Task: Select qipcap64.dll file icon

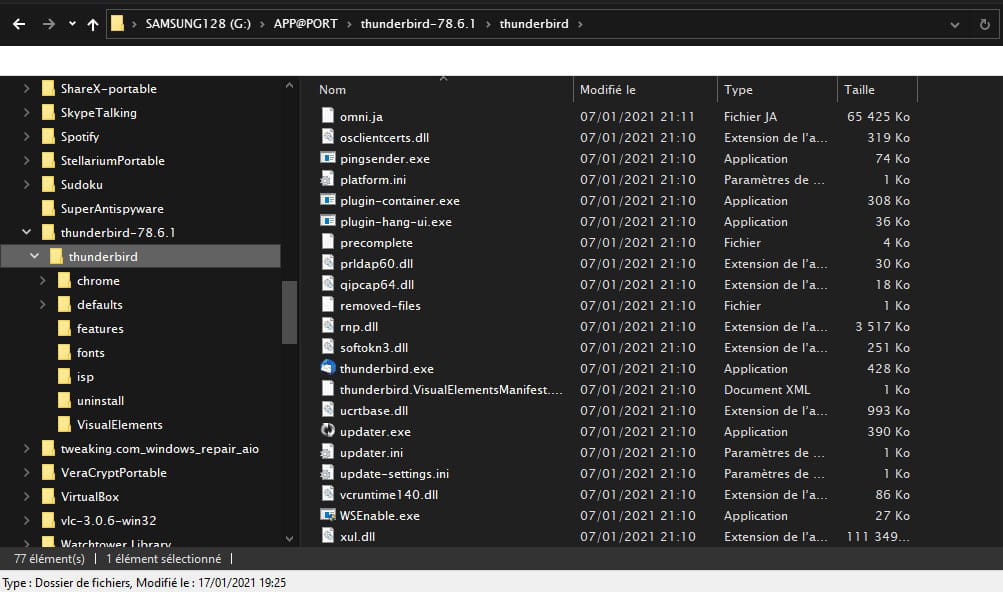Action: 328,284
